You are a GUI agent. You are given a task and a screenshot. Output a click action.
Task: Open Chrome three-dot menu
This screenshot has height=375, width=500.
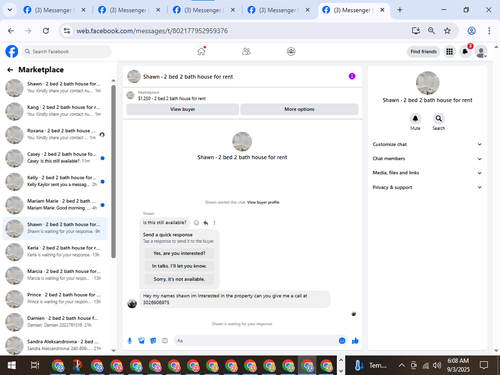pyautogui.click(x=489, y=31)
